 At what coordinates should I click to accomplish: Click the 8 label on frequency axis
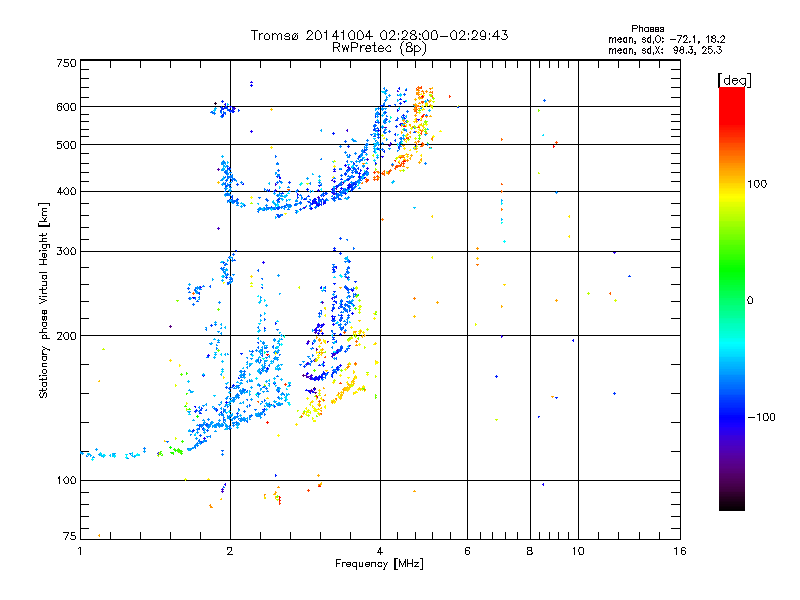click(530, 551)
